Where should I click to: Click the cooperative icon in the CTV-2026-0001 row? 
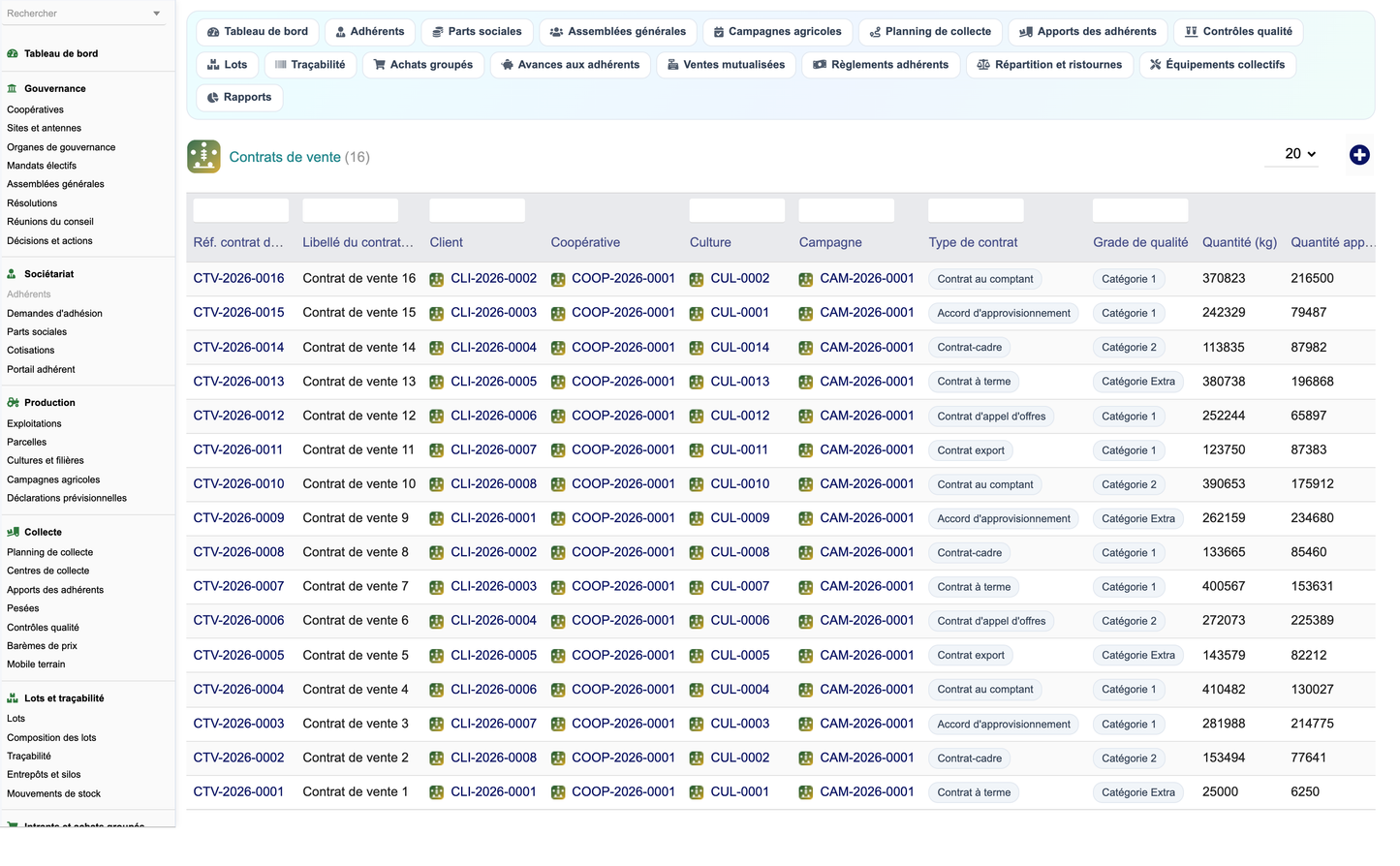[558, 792]
